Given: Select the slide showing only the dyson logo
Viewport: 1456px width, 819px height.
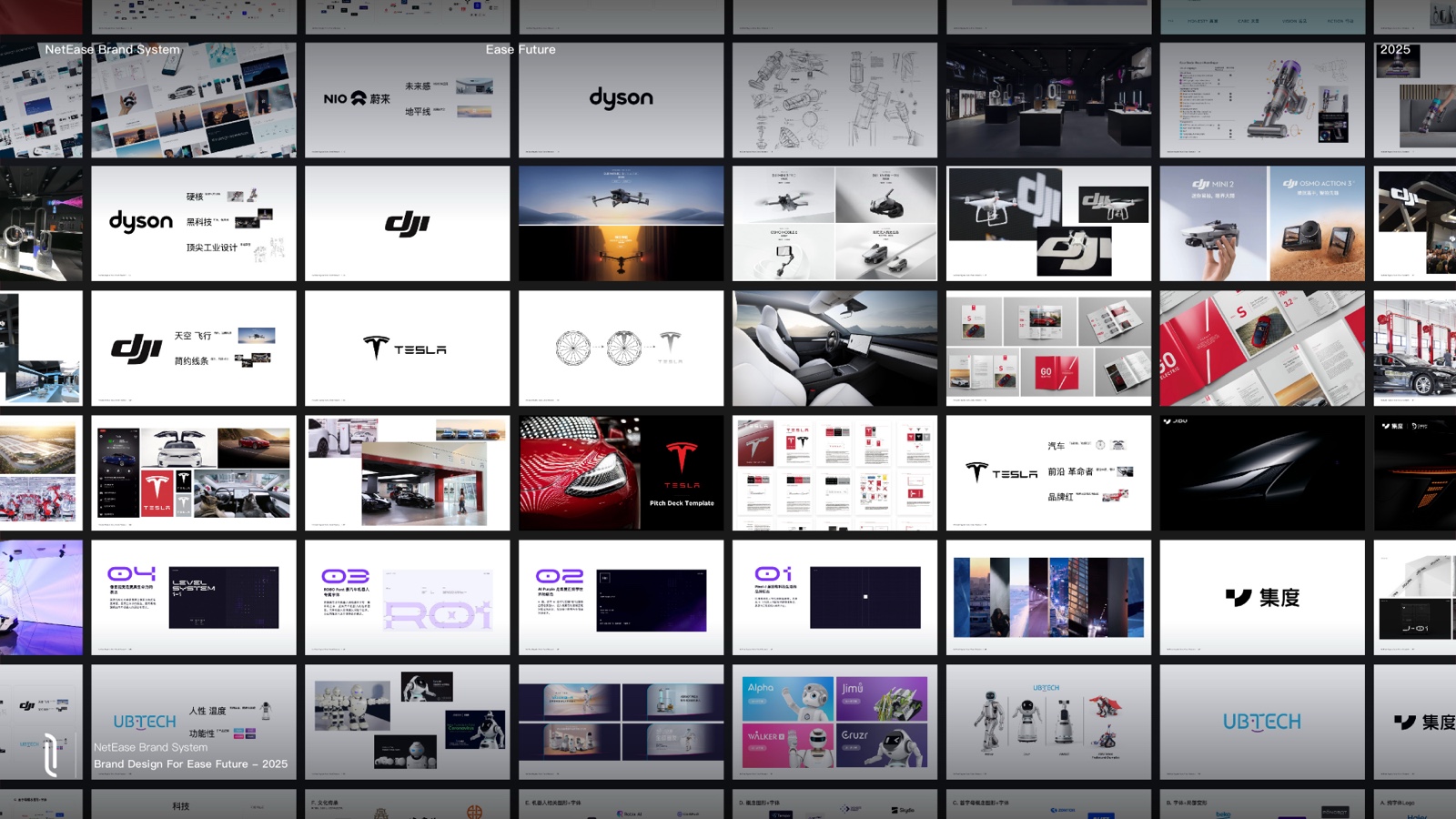Looking at the screenshot, I should 622,100.
